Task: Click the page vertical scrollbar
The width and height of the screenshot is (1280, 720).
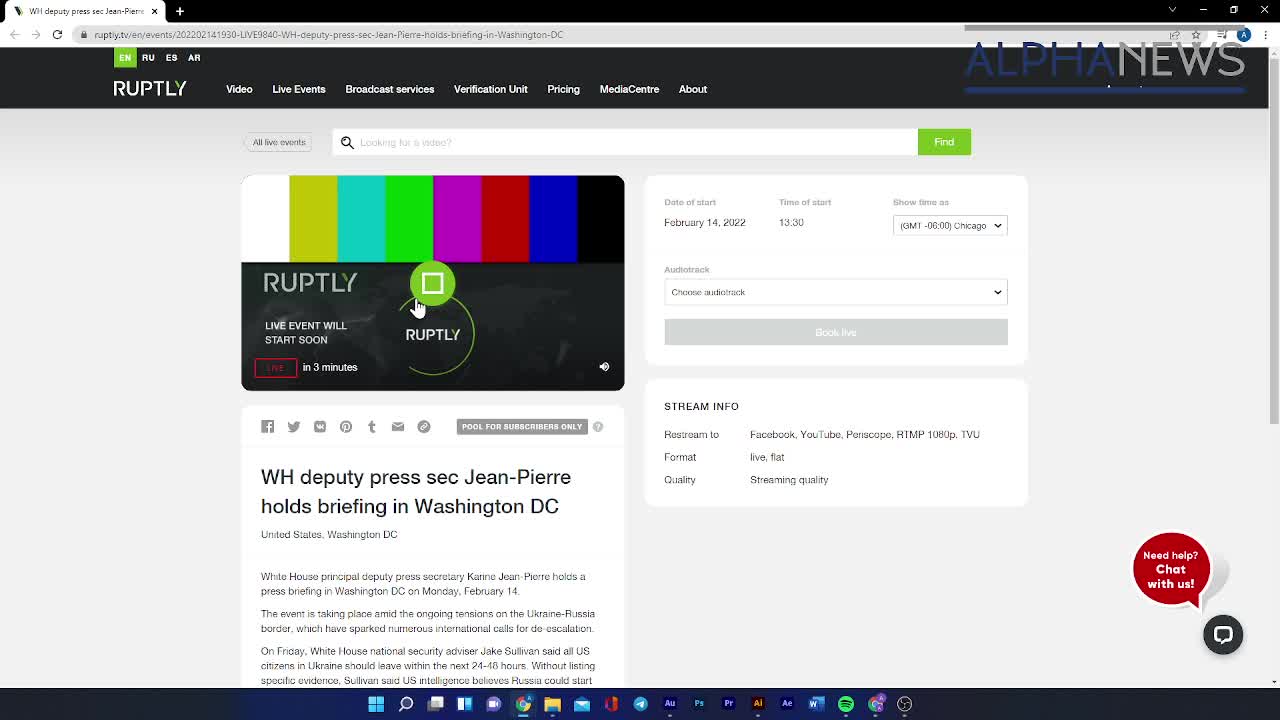Action: click(x=1274, y=240)
